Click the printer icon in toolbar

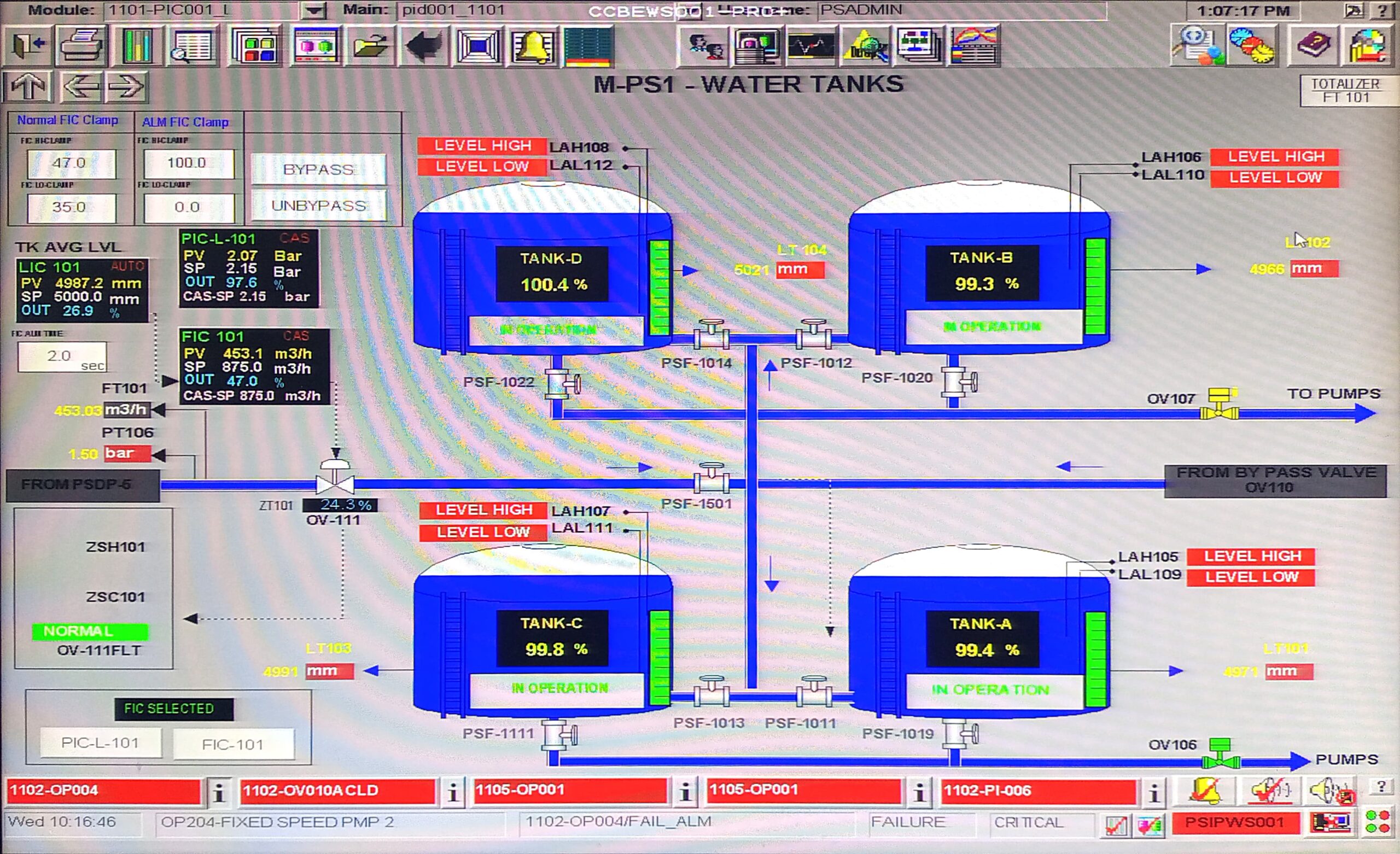click(81, 45)
